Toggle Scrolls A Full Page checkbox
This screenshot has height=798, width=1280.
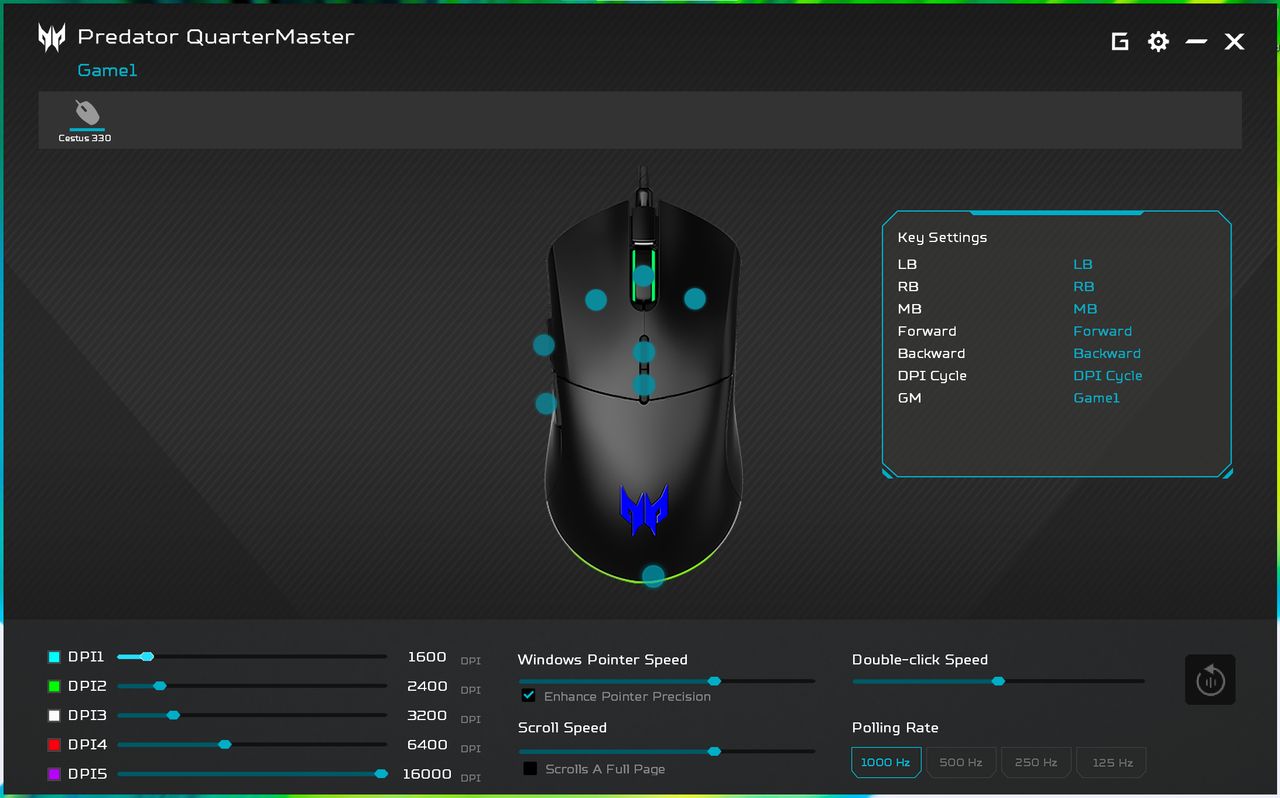tap(530, 768)
